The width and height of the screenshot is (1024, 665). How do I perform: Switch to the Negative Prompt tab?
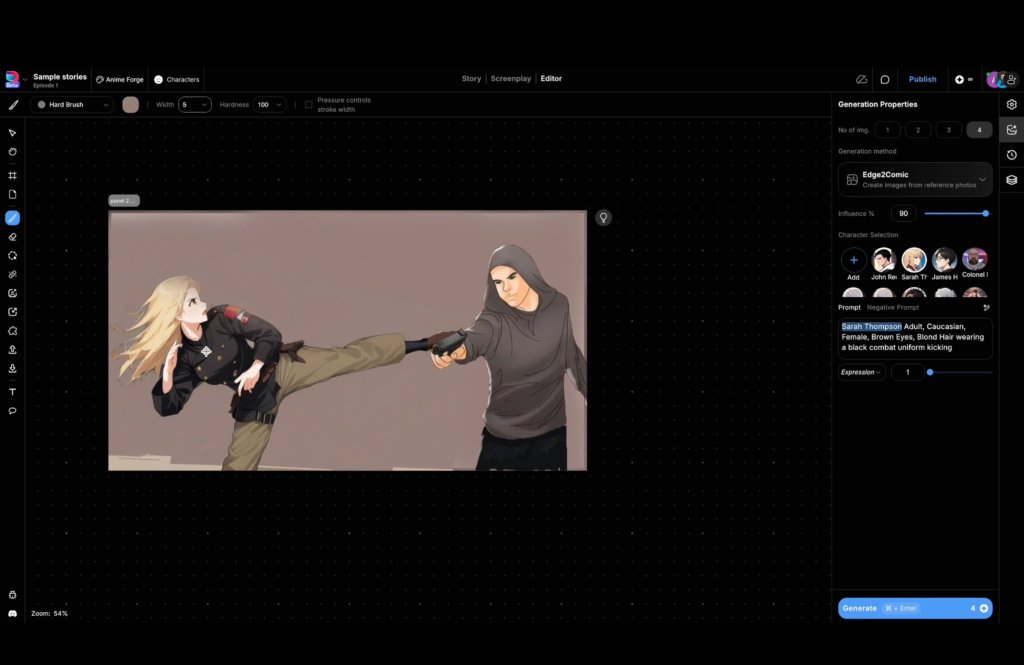[x=893, y=307]
